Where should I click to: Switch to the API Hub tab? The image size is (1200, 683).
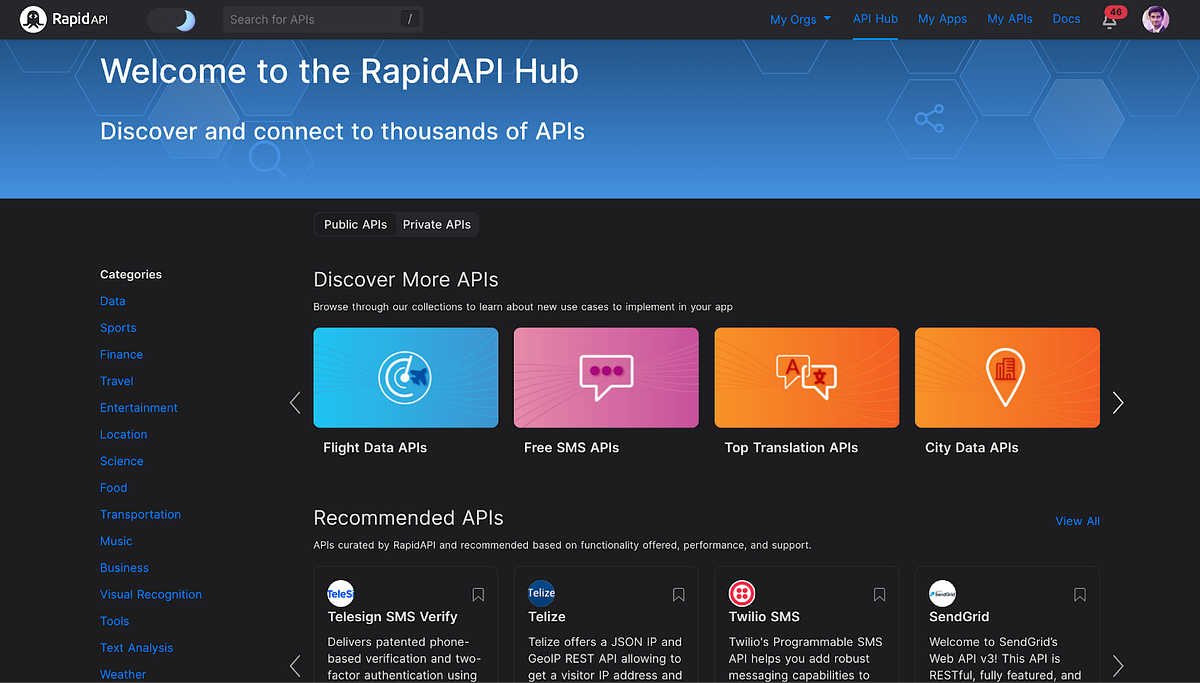pyautogui.click(x=875, y=19)
